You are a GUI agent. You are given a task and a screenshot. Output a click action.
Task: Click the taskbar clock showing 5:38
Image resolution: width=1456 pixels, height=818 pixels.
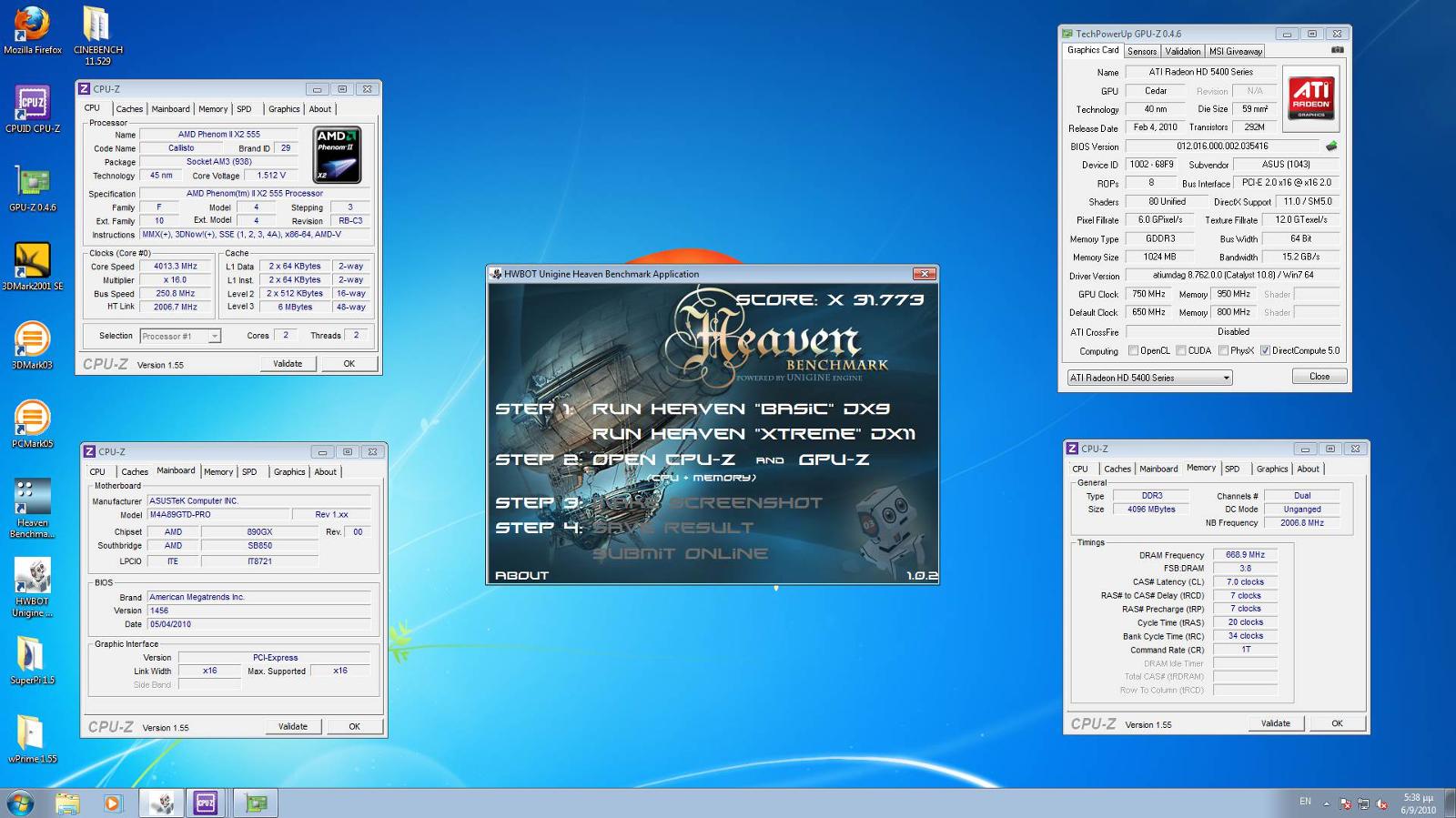(x=1419, y=803)
